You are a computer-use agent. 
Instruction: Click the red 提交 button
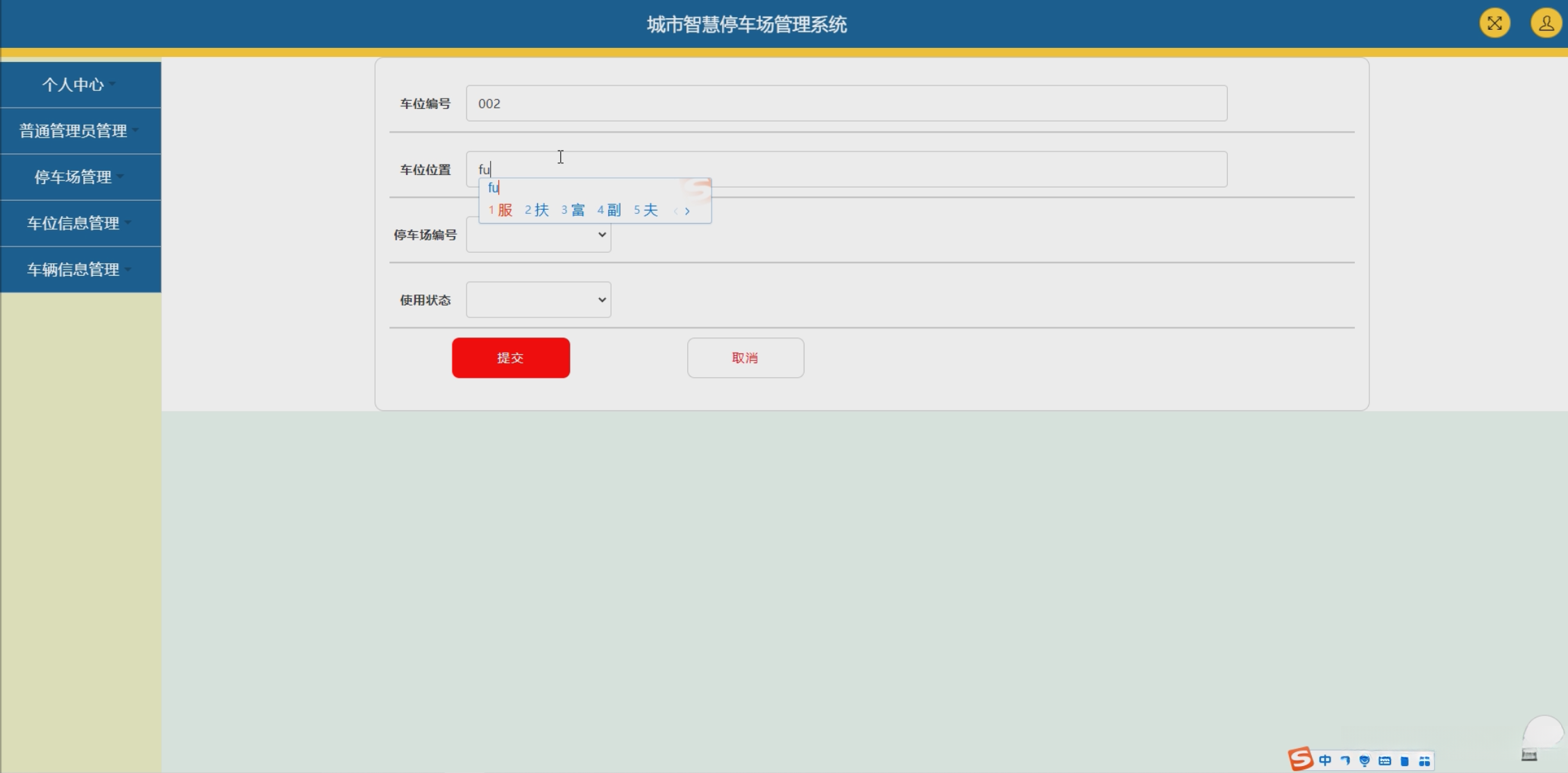tap(510, 358)
